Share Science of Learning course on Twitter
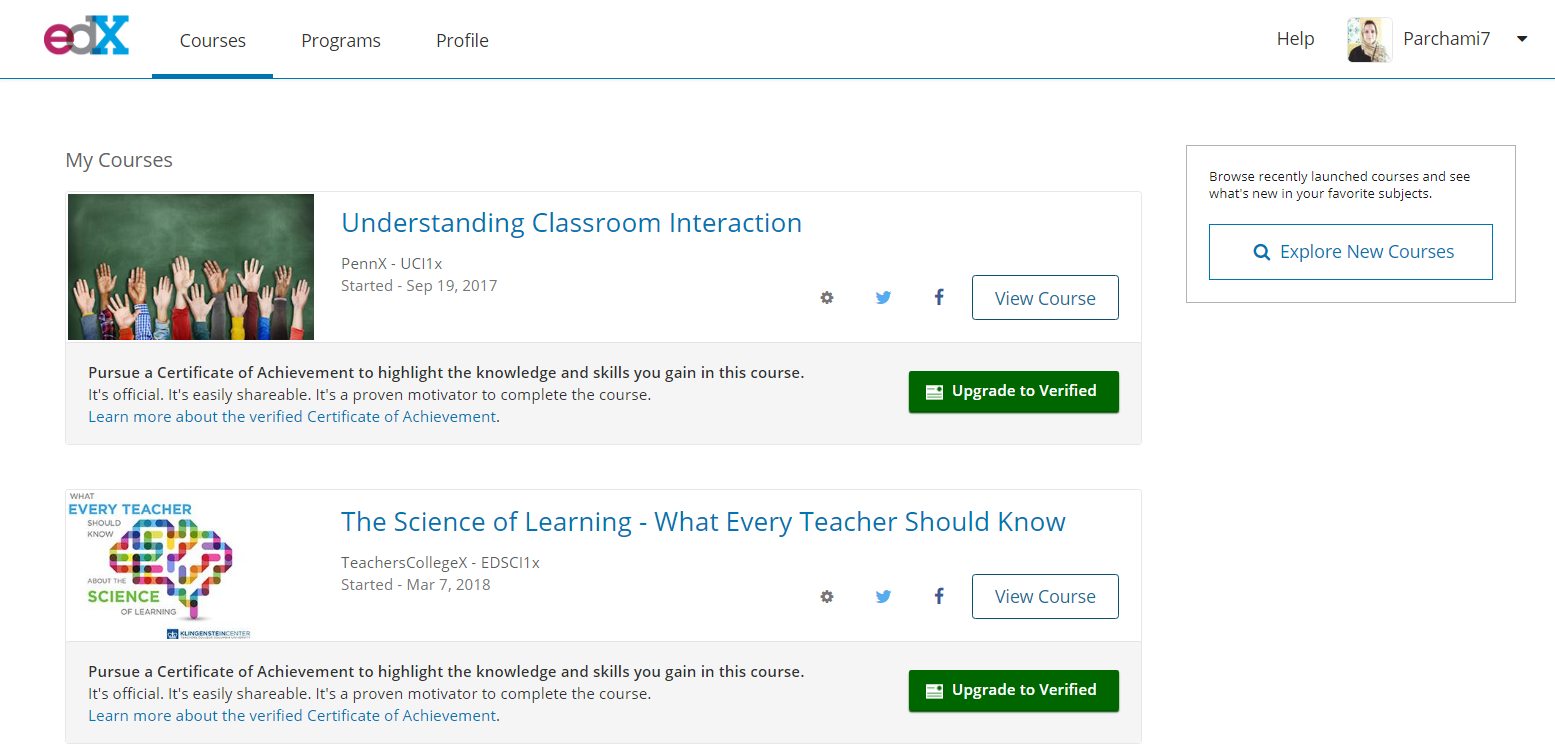Image resolution: width=1555 pixels, height=751 pixels. click(883, 597)
